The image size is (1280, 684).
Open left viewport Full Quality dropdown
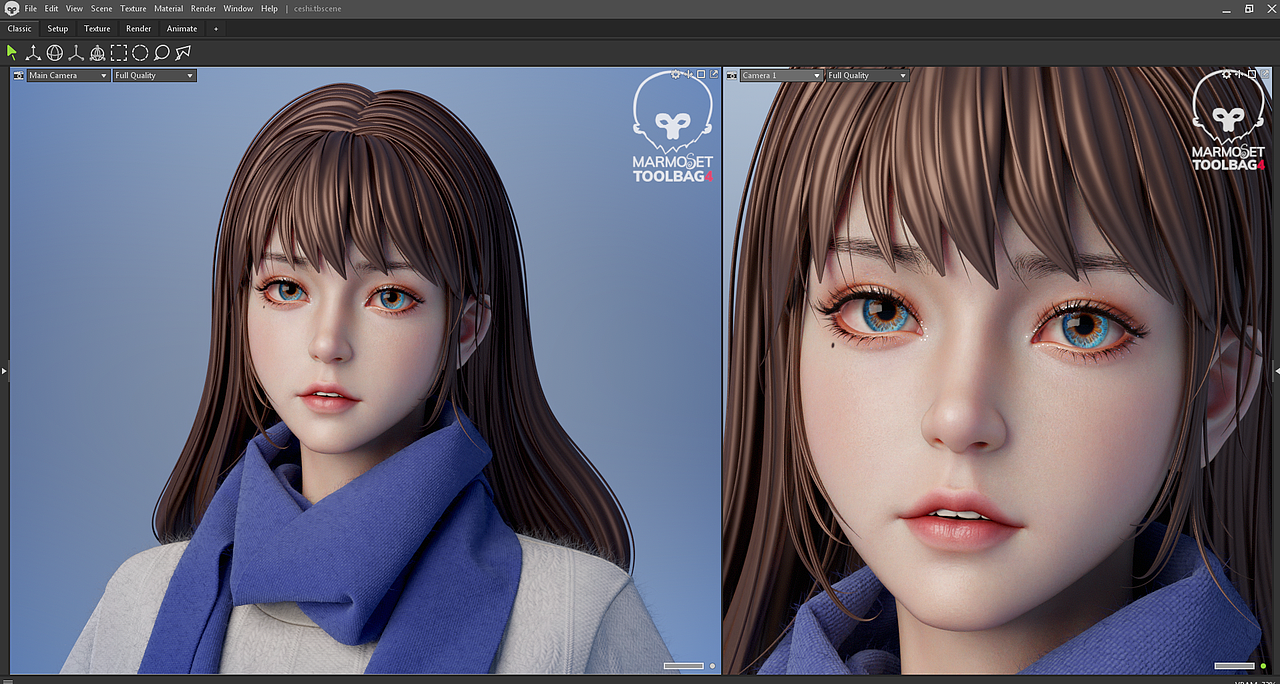154,75
